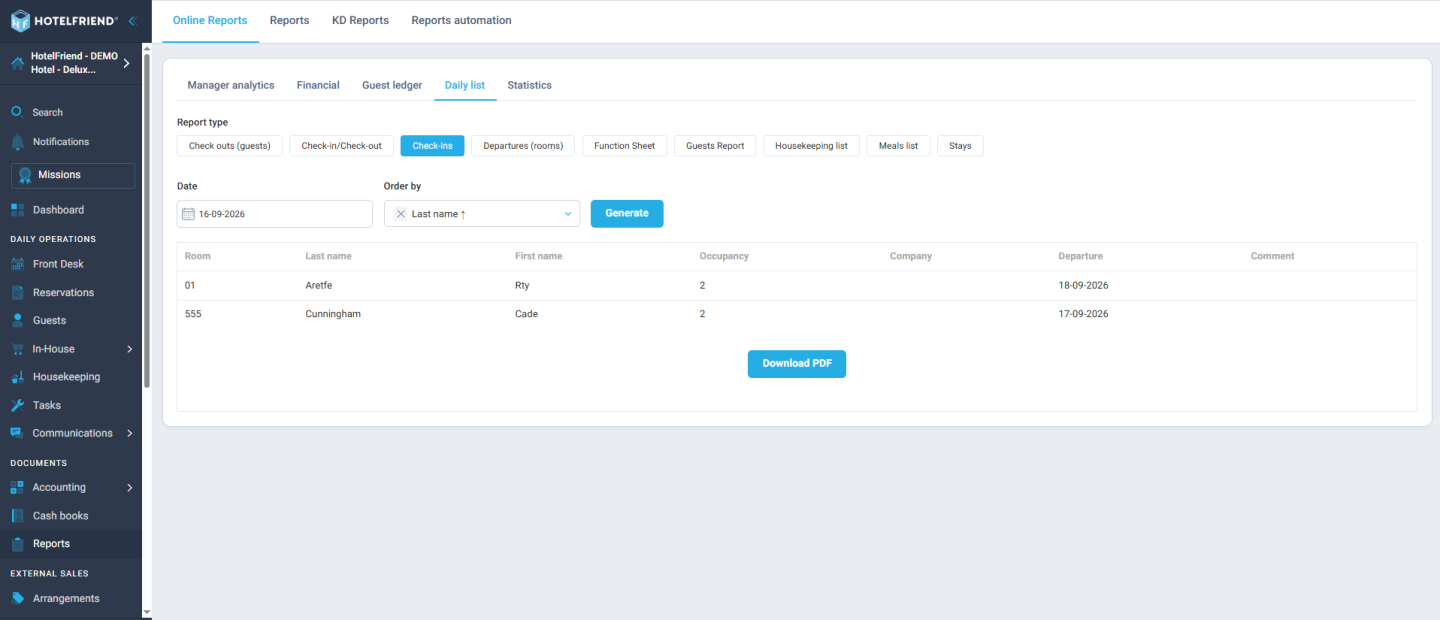Screen dimensions: 1440x620
Task: Expand the In-House submenu arrow
Action: click(130, 349)
